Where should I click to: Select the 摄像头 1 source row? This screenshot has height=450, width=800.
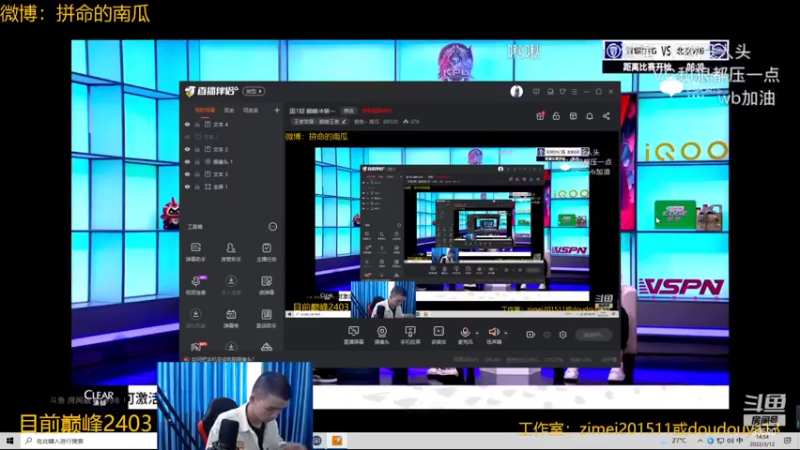coord(232,162)
